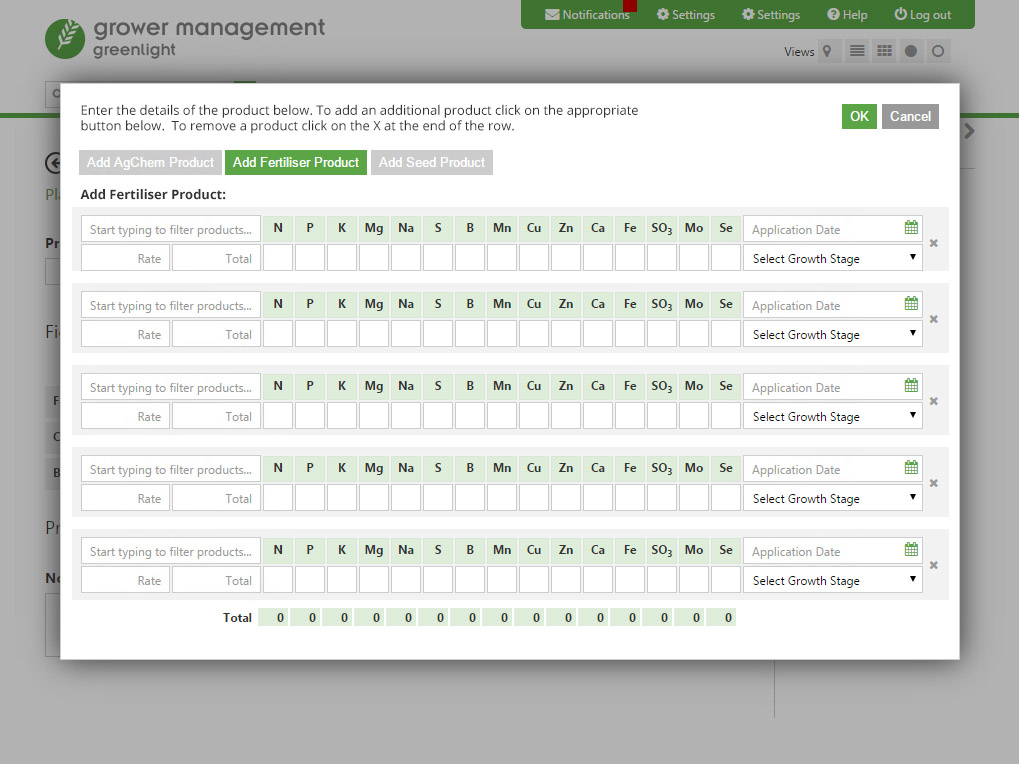The height and width of the screenshot is (764, 1019).
Task: Open the first Select Growth Stage dropdown
Action: 832,258
